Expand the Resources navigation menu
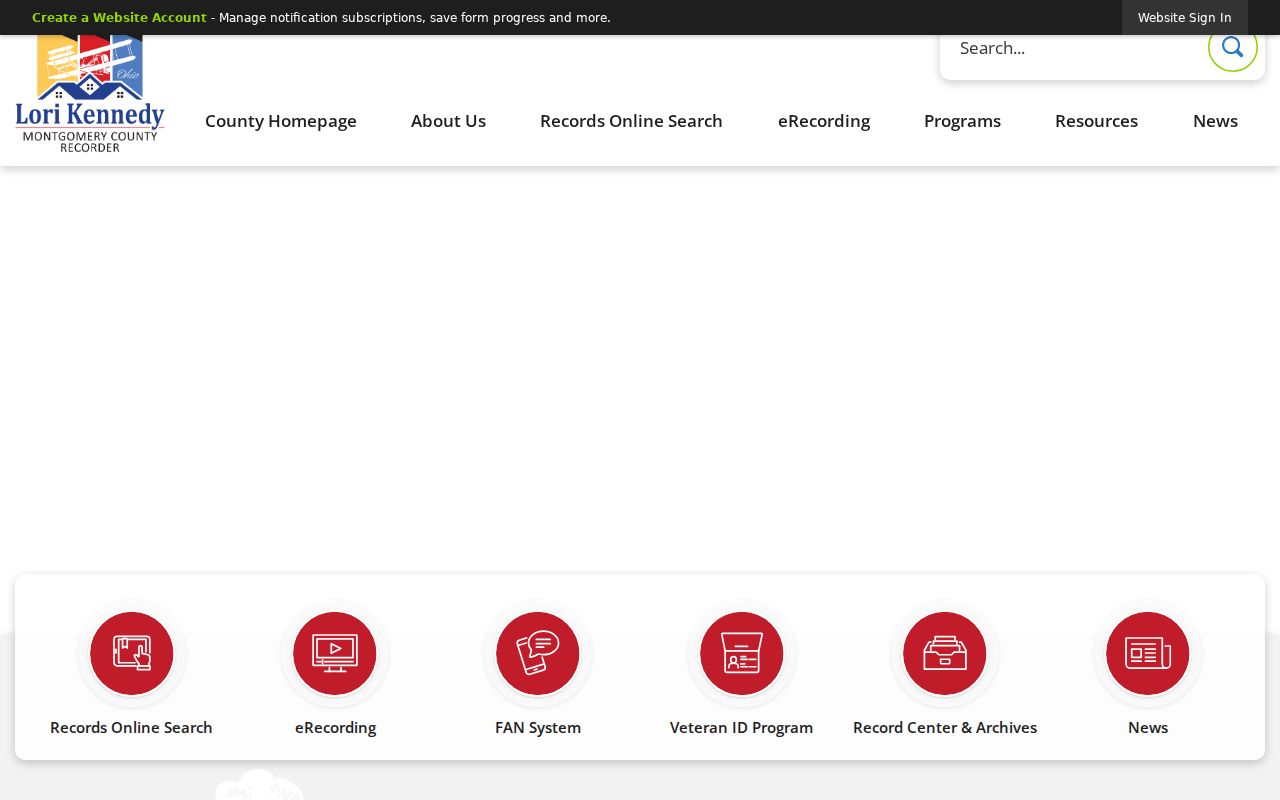 1096,121
